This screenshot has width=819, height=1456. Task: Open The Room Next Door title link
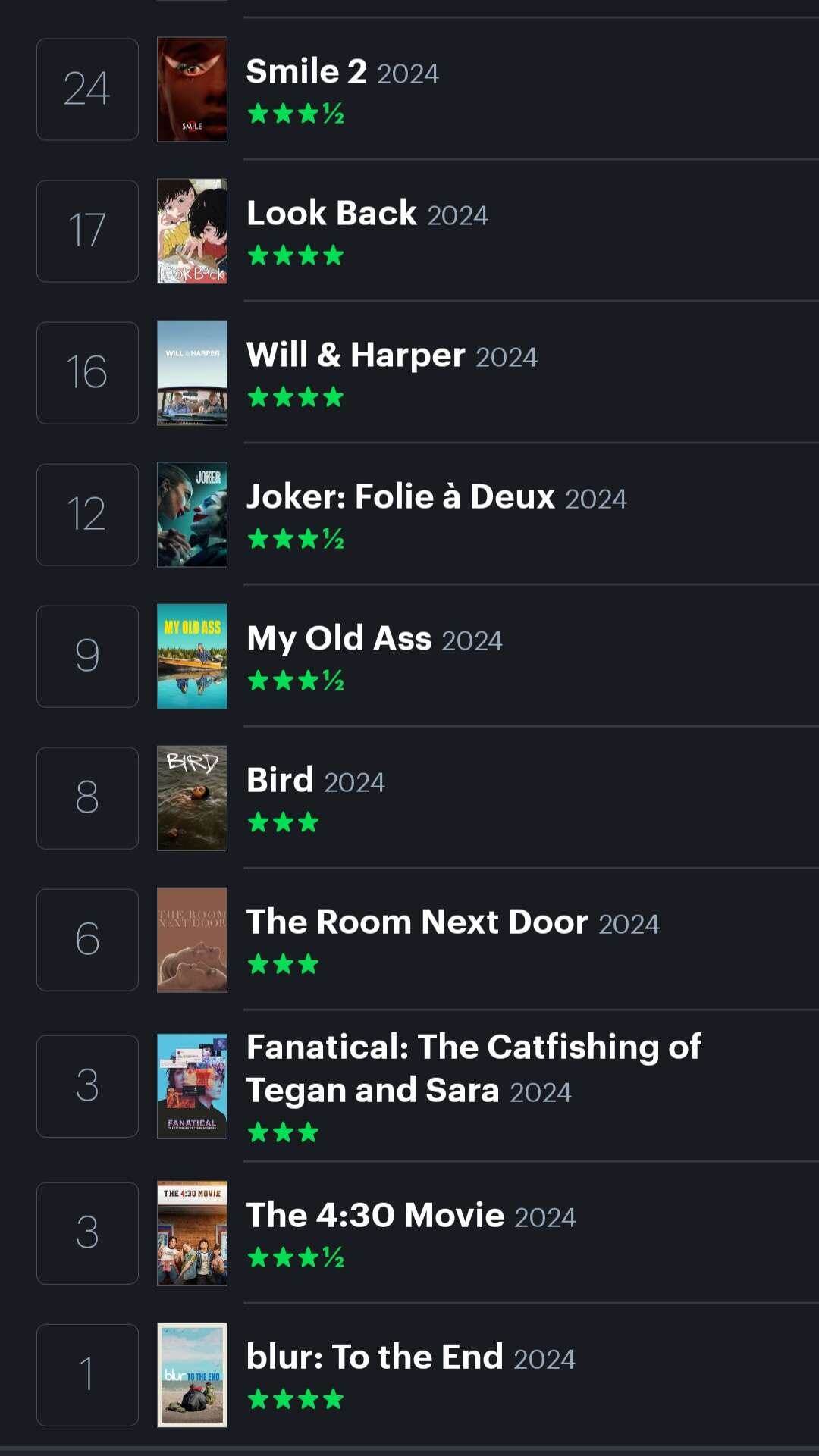[417, 922]
